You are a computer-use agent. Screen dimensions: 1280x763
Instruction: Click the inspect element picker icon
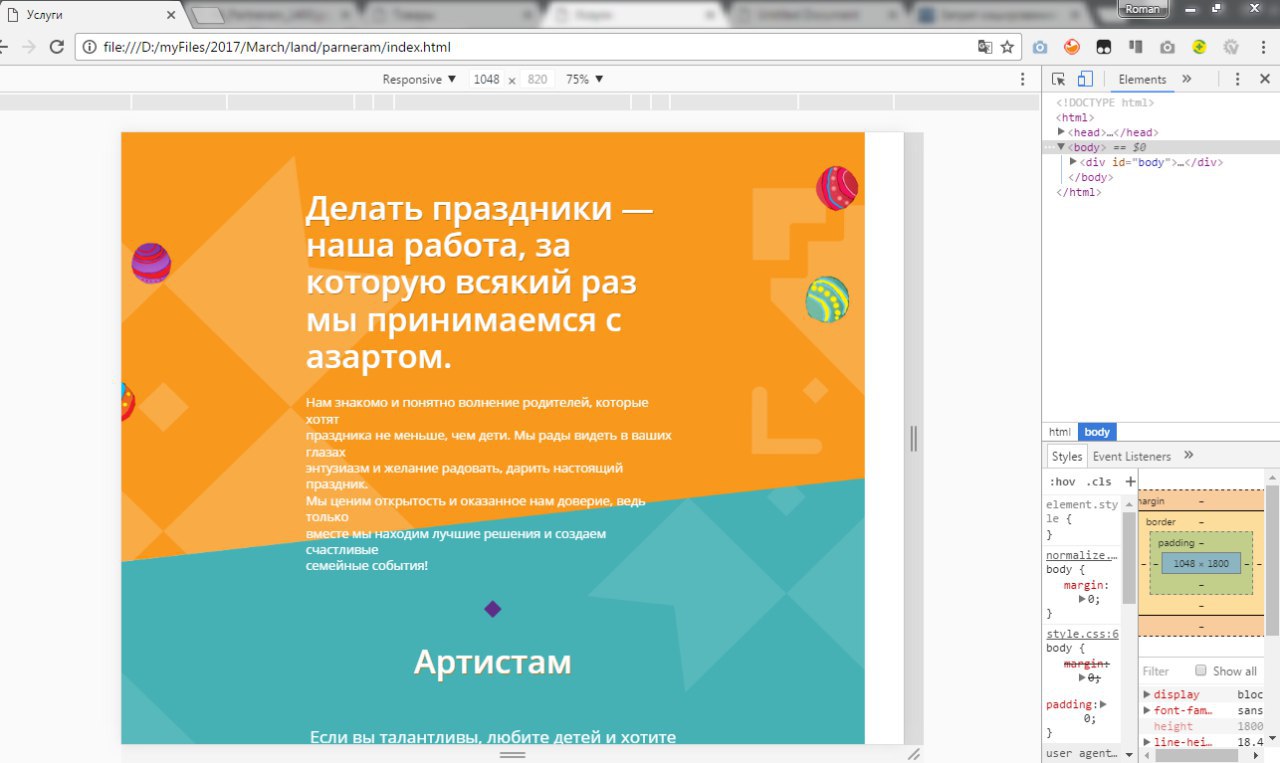pos(1059,79)
